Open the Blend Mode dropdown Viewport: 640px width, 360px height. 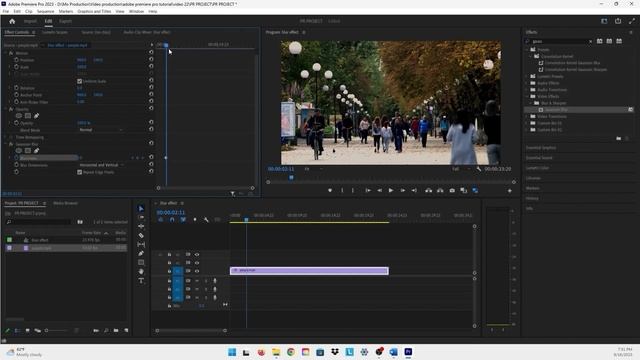click(100, 130)
